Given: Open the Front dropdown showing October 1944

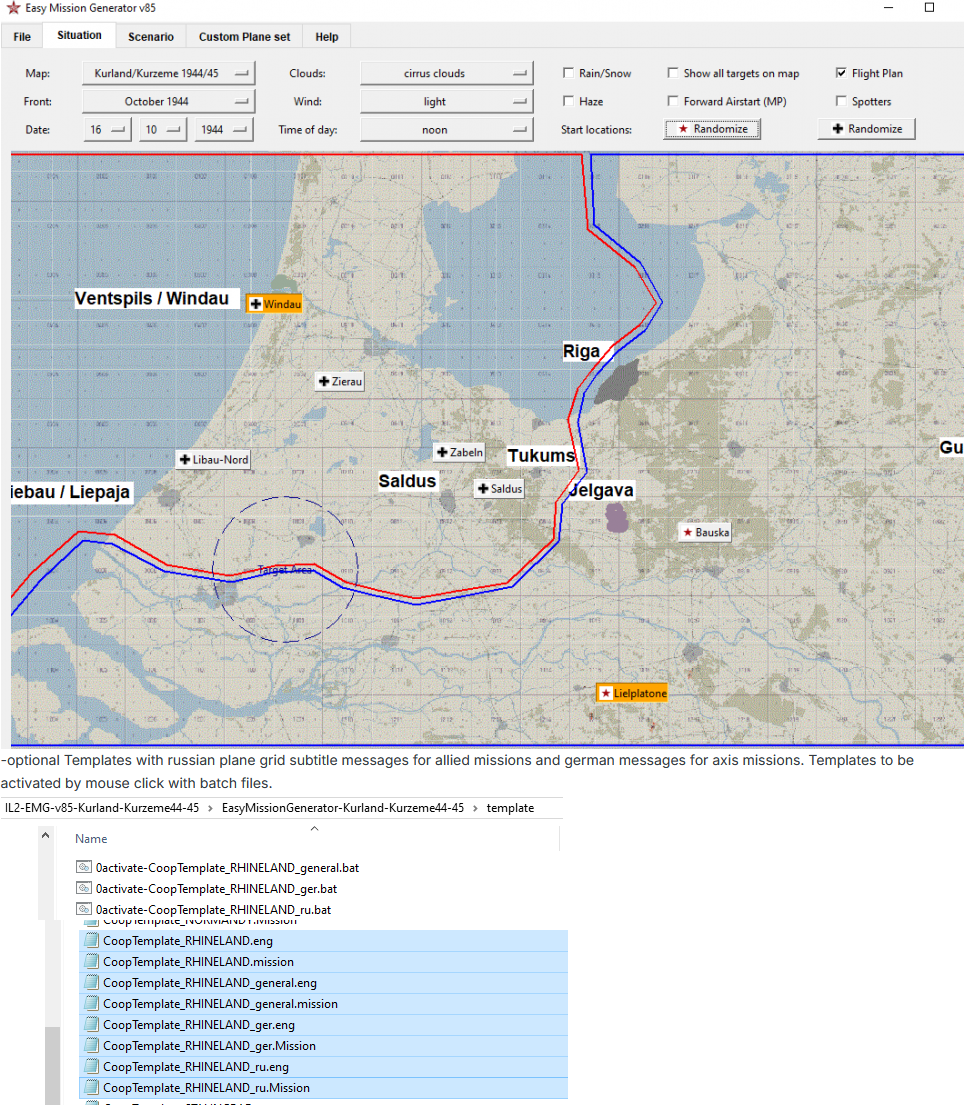Looking at the screenshot, I should 168,101.
